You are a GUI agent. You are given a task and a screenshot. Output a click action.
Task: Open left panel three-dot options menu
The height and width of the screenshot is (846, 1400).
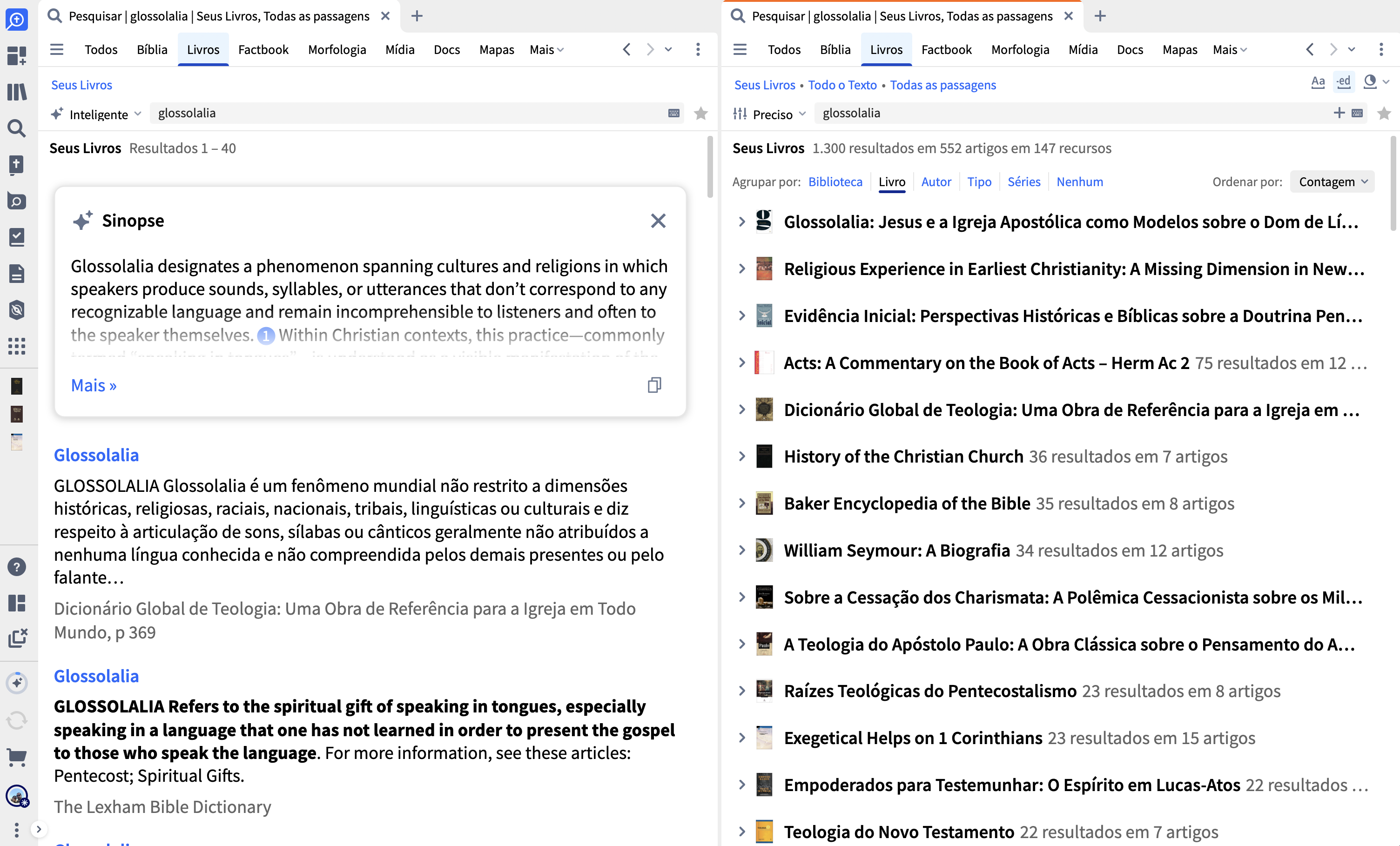(698, 49)
